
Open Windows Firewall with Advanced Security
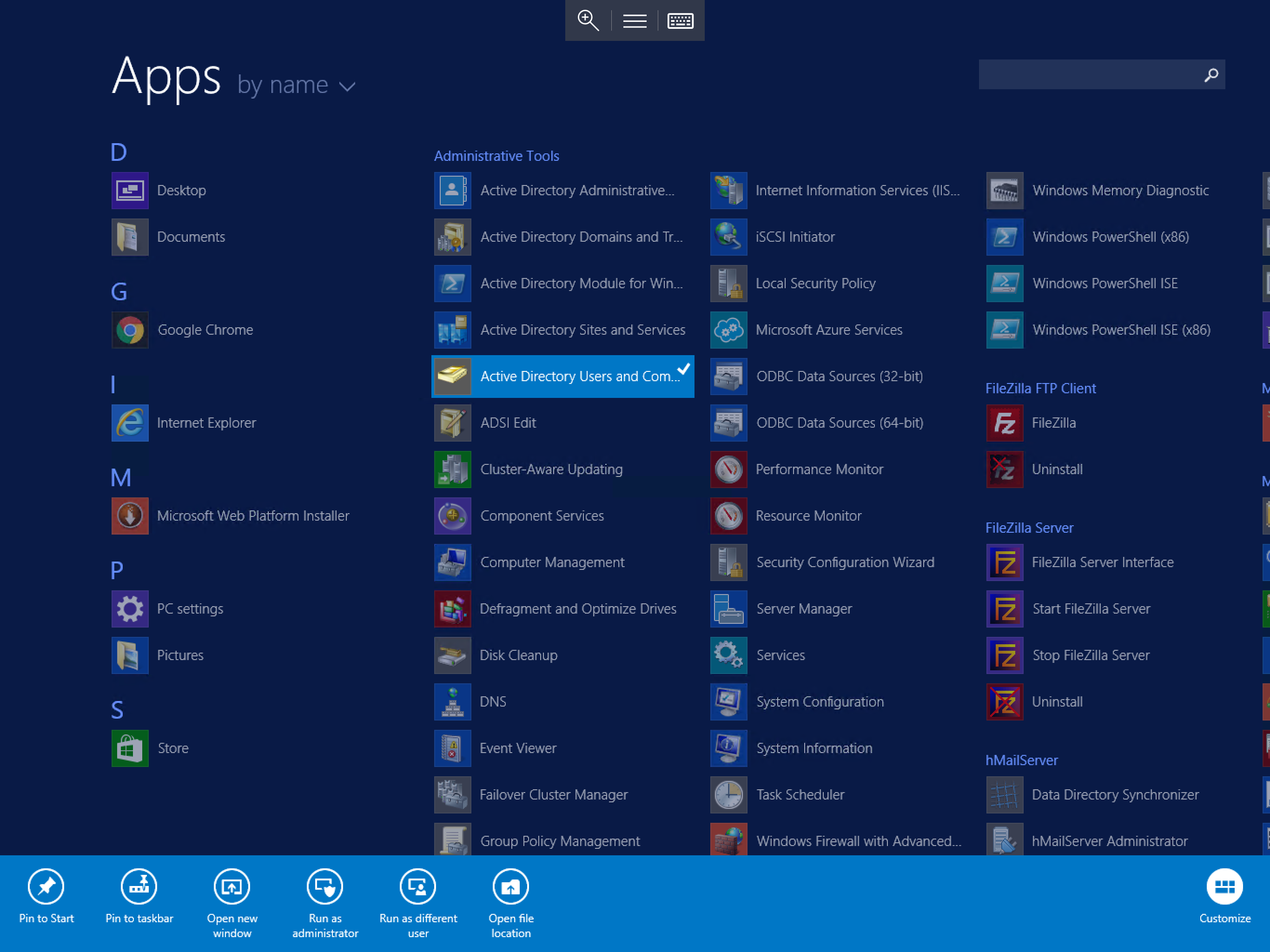tap(839, 840)
